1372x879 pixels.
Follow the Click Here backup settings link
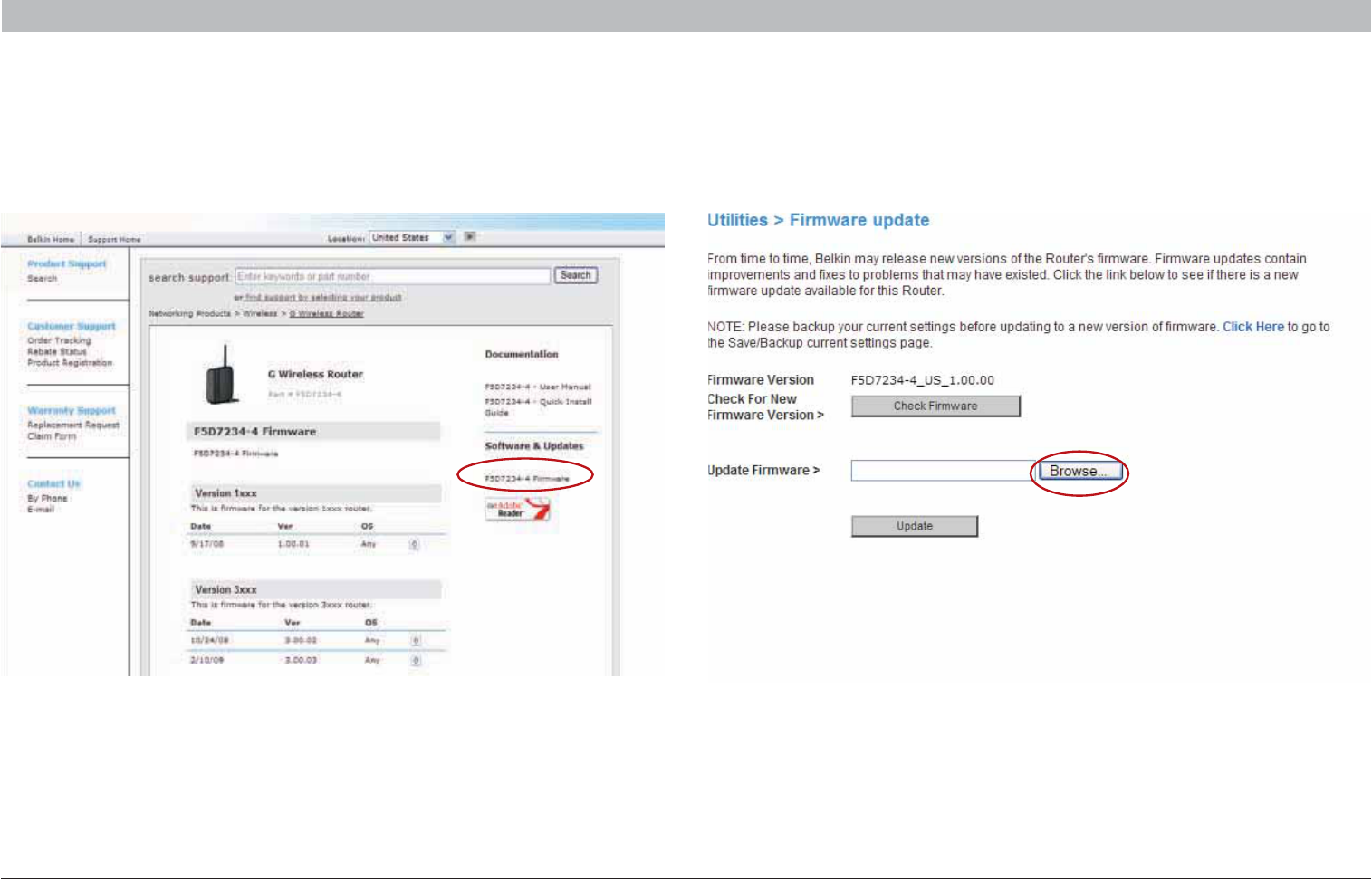[1253, 327]
